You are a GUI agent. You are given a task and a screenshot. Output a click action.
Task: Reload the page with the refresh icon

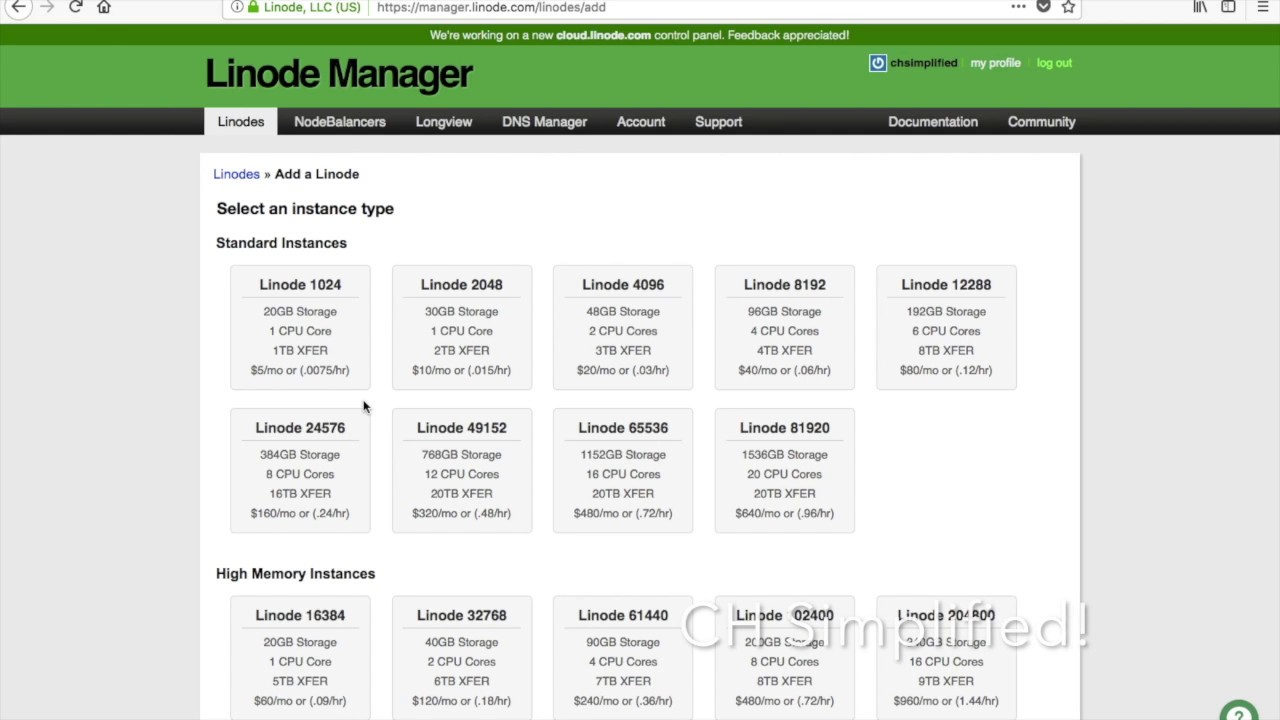click(x=75, y=7)
